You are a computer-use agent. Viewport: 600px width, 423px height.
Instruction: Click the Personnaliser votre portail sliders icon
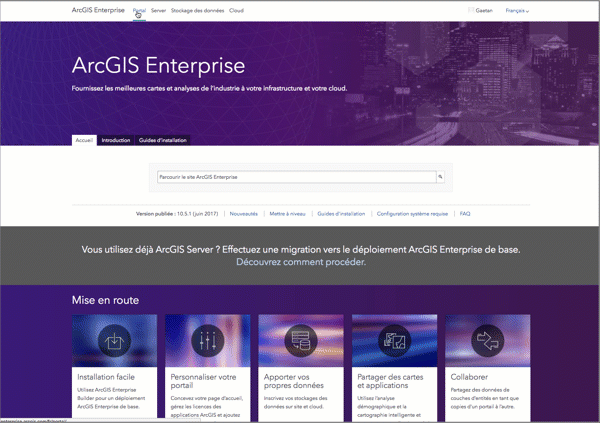(207, 341)
